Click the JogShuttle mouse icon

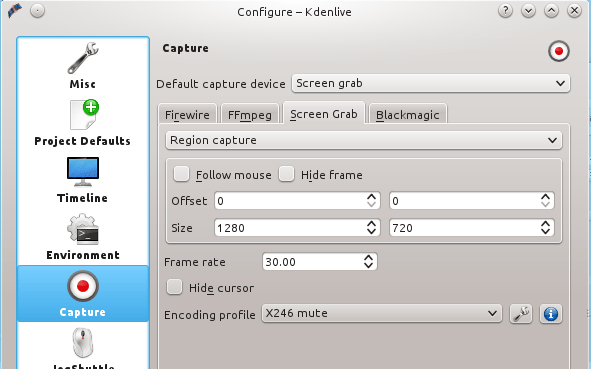[83, 343]
